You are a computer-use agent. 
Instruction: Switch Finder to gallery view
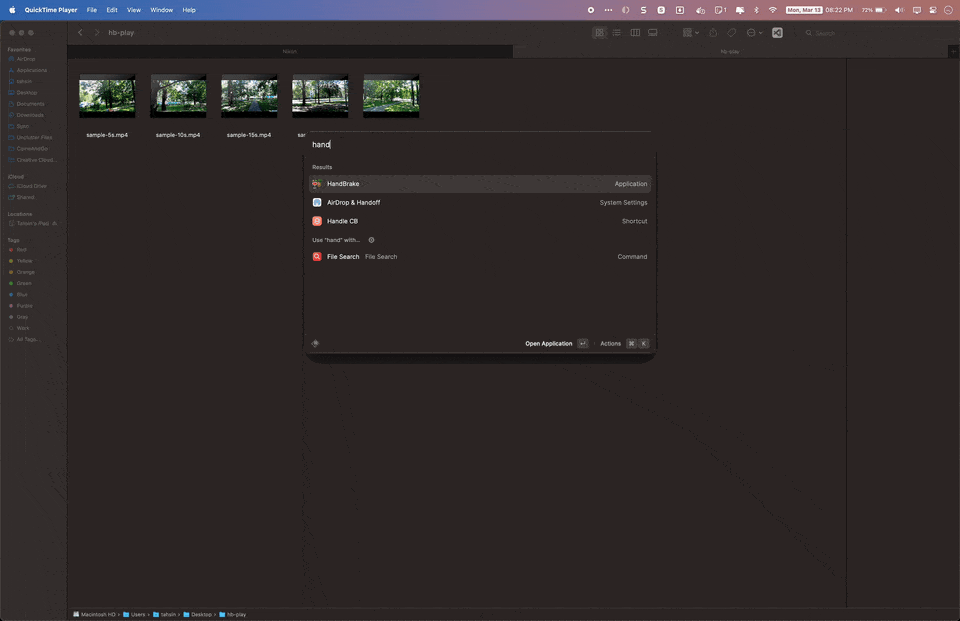coord(653,32)
